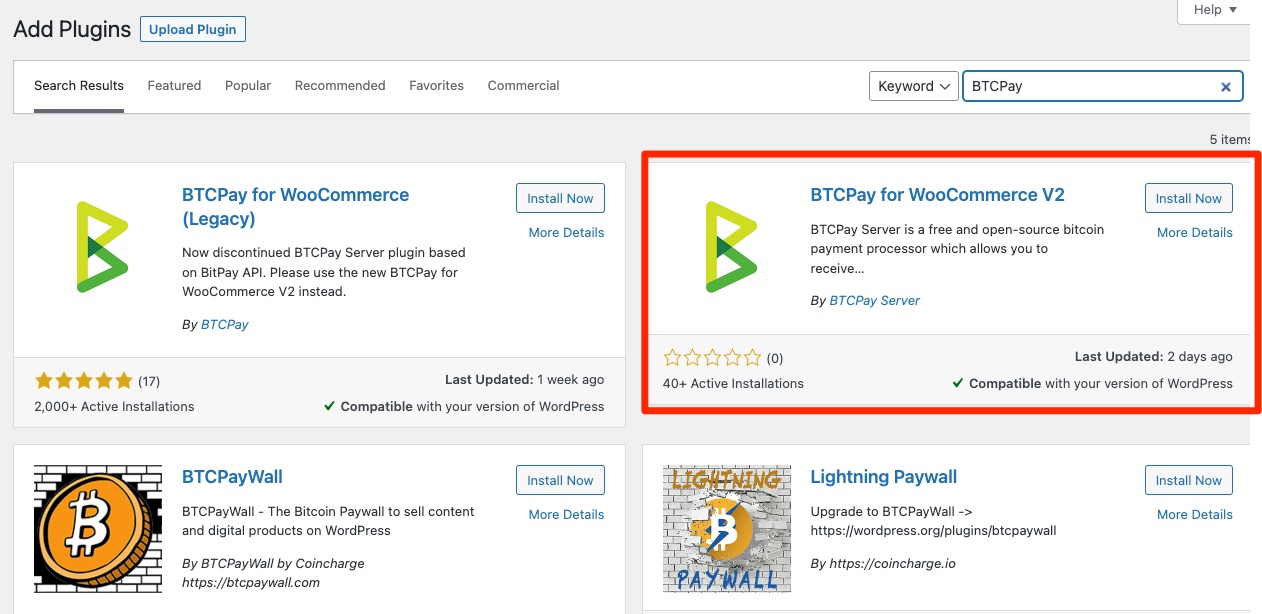Visit the BTCPay Server author link
The width and height of the screenshot is (1262, 614).
(875, 301)
